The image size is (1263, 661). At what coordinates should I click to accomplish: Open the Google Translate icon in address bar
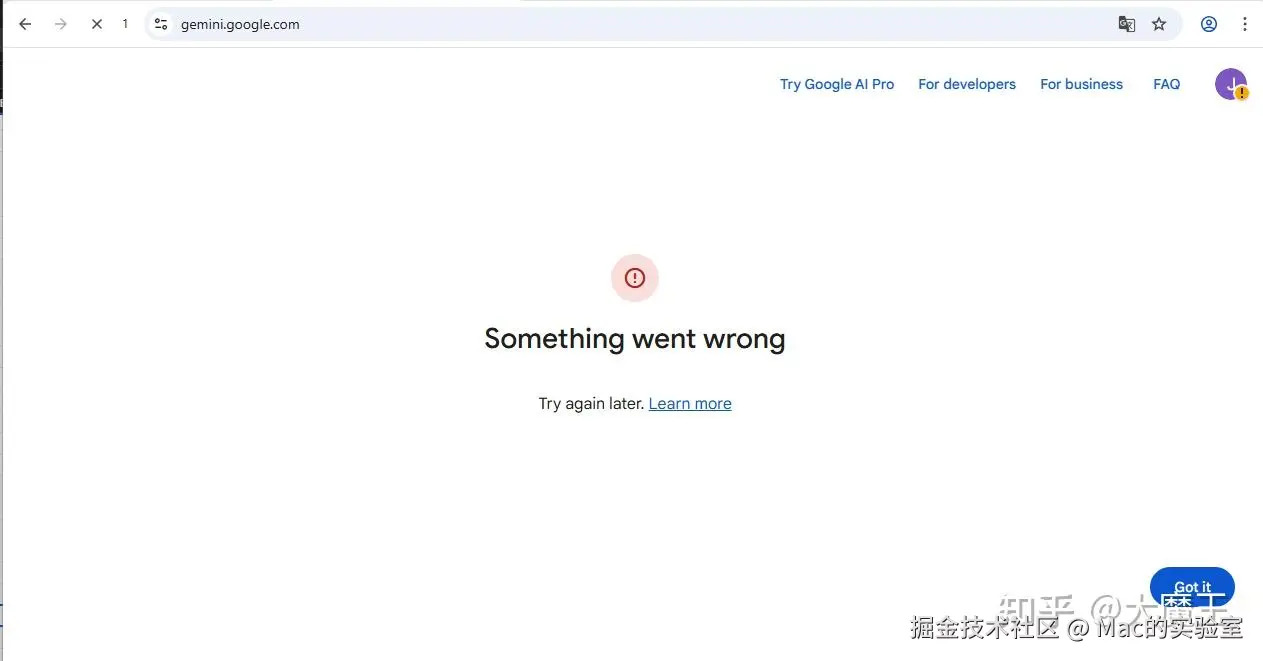[1127, 24]
